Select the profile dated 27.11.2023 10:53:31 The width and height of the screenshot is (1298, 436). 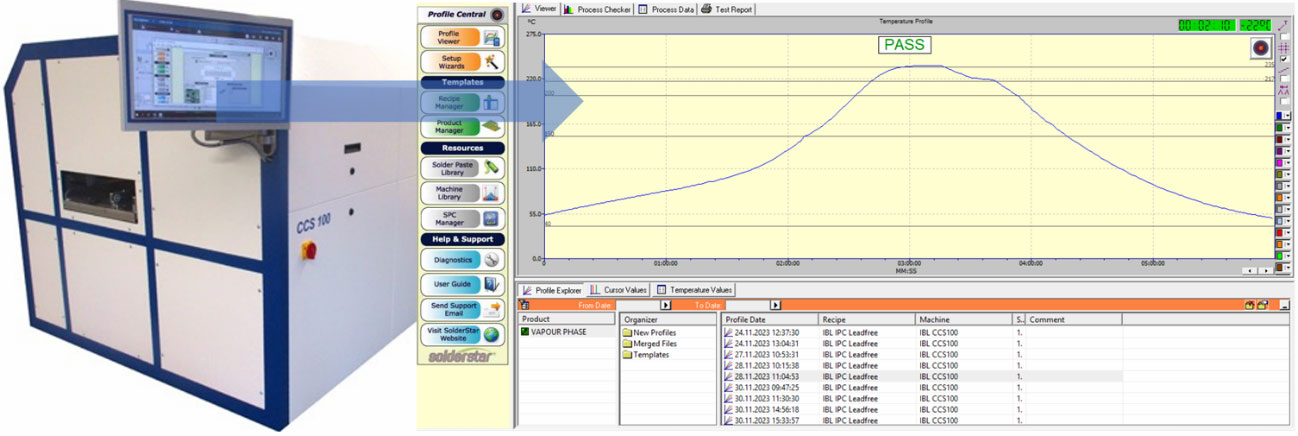pyautogui.click(x=767, y=354)
